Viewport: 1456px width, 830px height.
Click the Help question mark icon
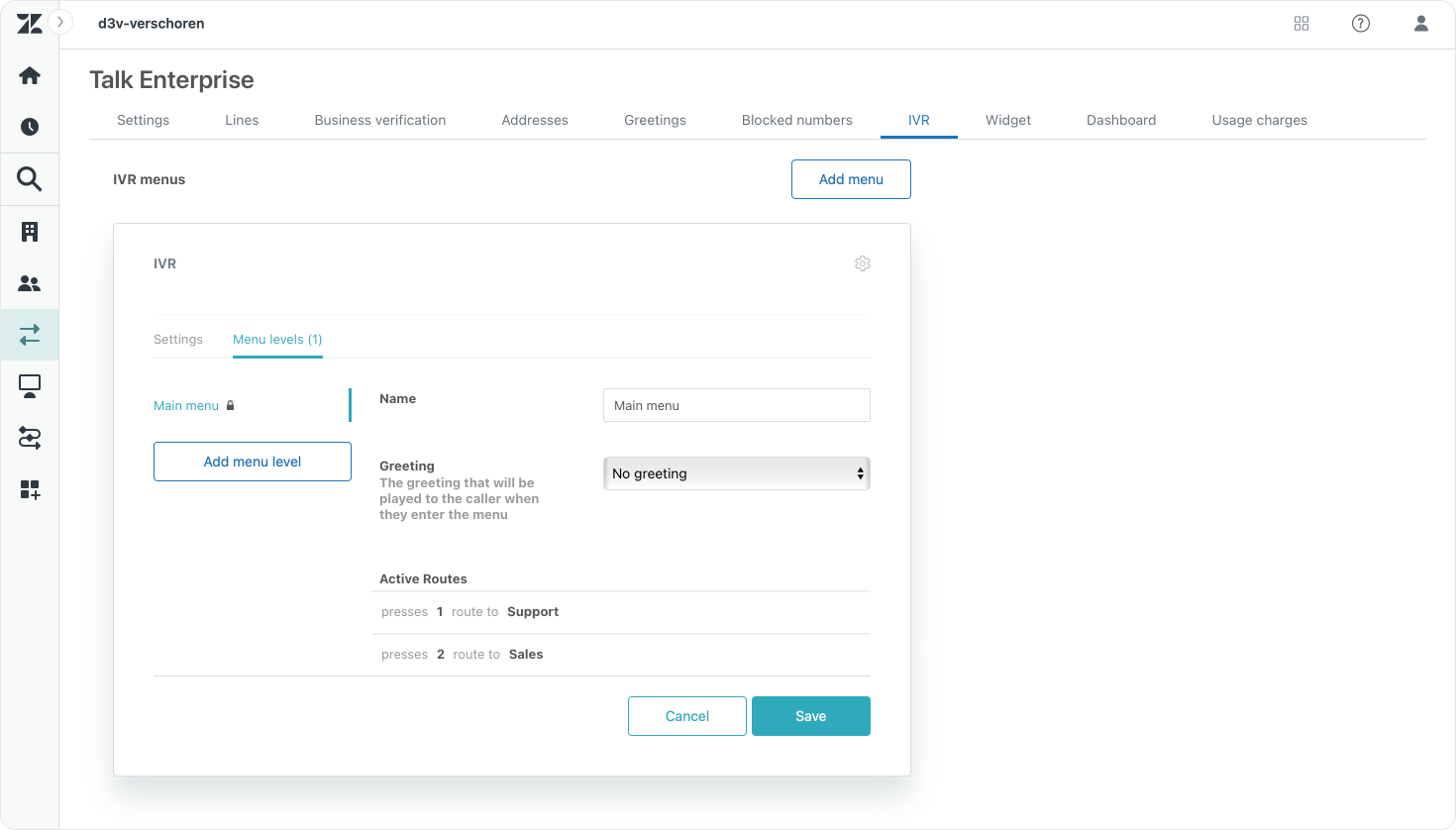pyautogui.click(x=1361, y=24)
